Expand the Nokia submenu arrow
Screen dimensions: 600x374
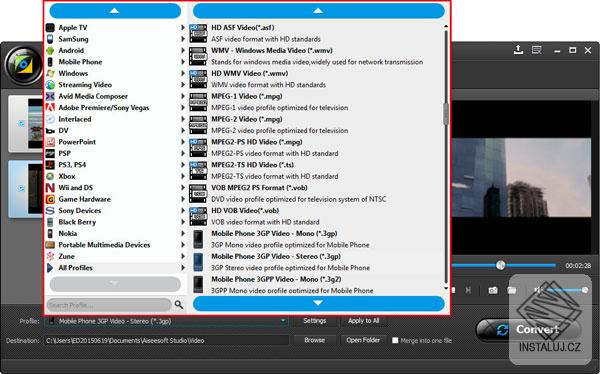(183, 234)
